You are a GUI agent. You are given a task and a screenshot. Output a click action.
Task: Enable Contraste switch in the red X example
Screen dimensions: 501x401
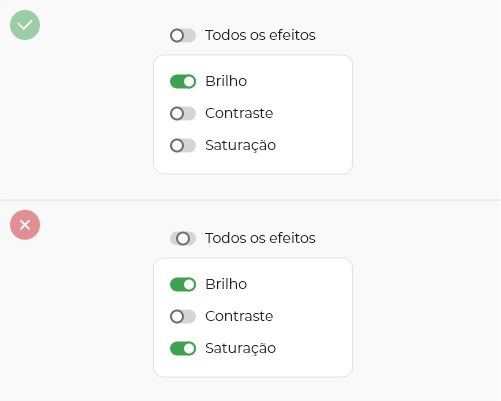click(x=183, y=316)
